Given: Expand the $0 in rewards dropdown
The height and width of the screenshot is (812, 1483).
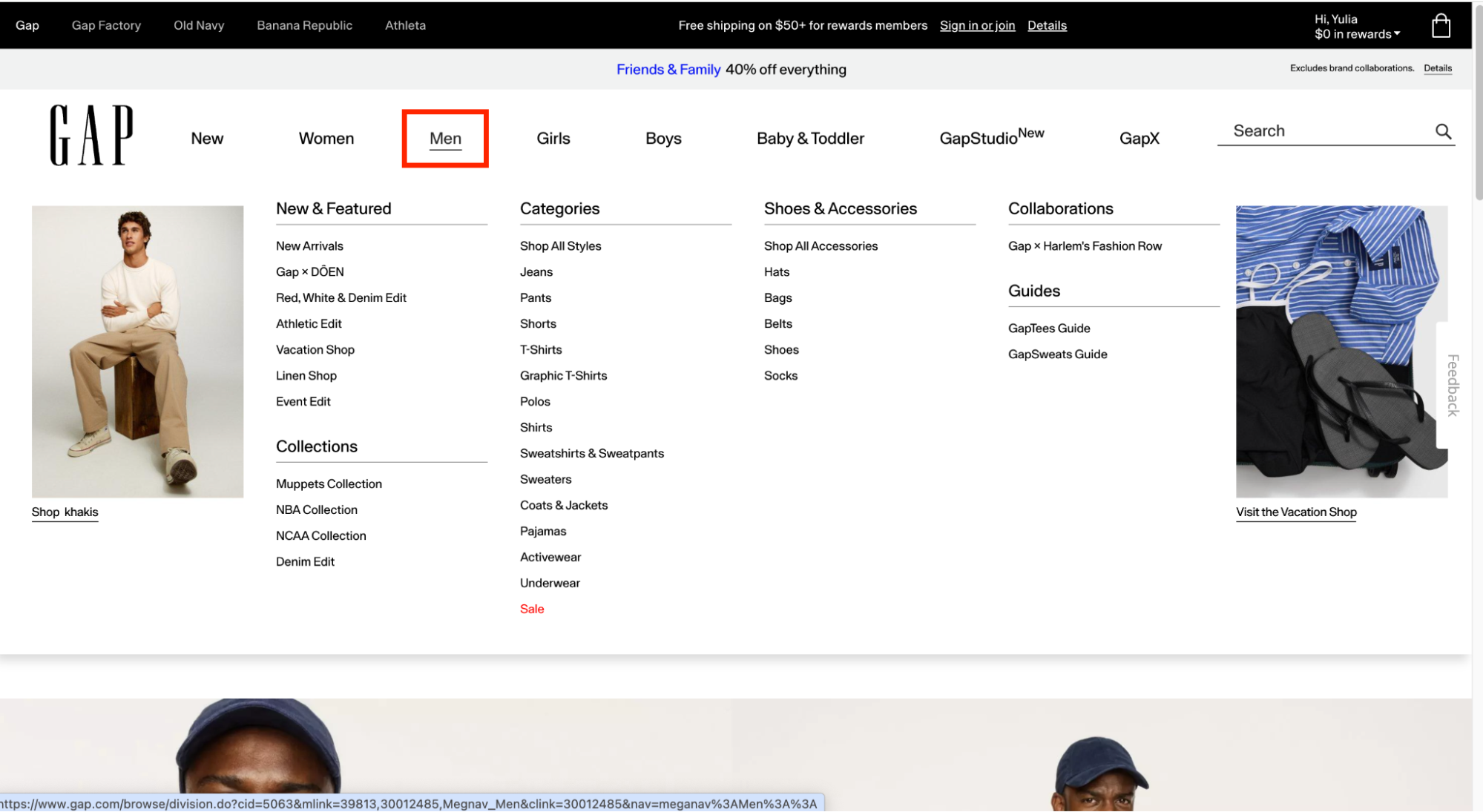Looking at the screenshot, I should point(1356,34).
